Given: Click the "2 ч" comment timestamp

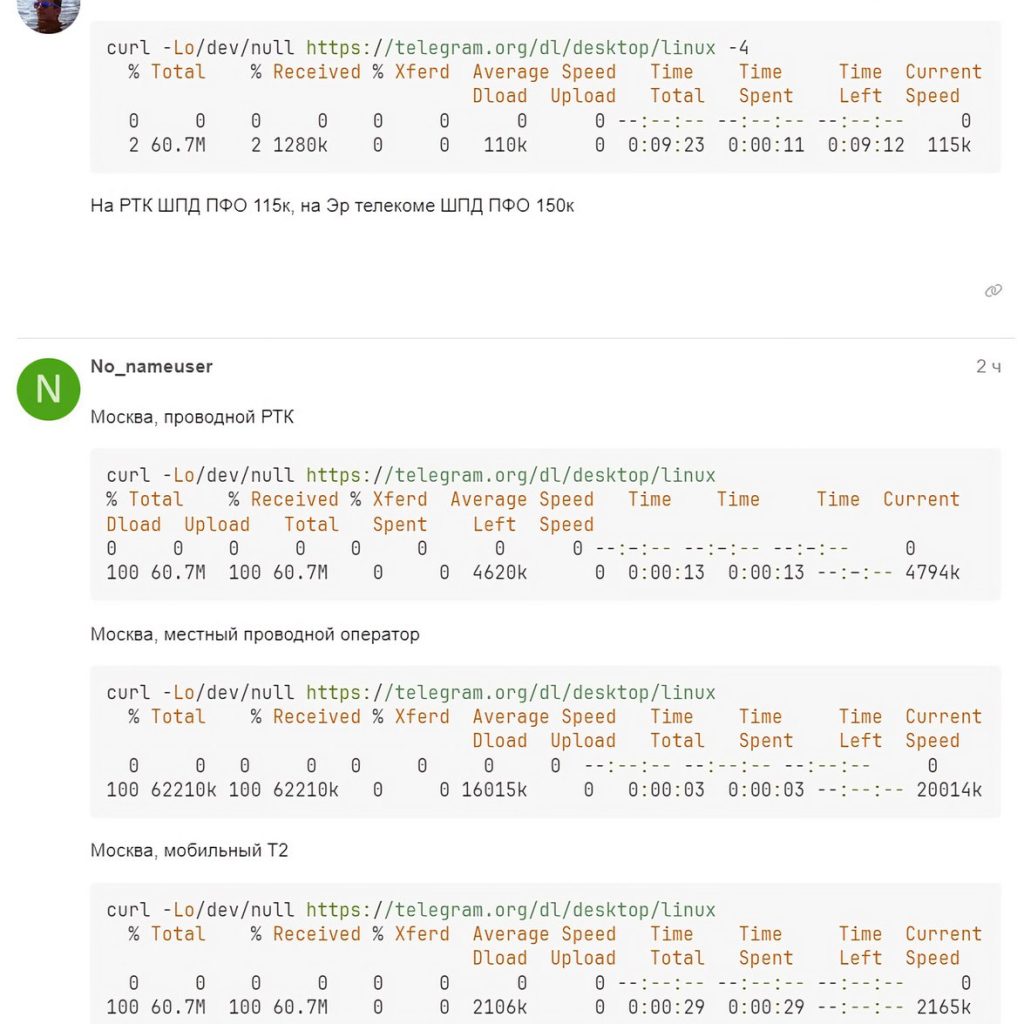Looking at the screenshot, I should 988,367.
